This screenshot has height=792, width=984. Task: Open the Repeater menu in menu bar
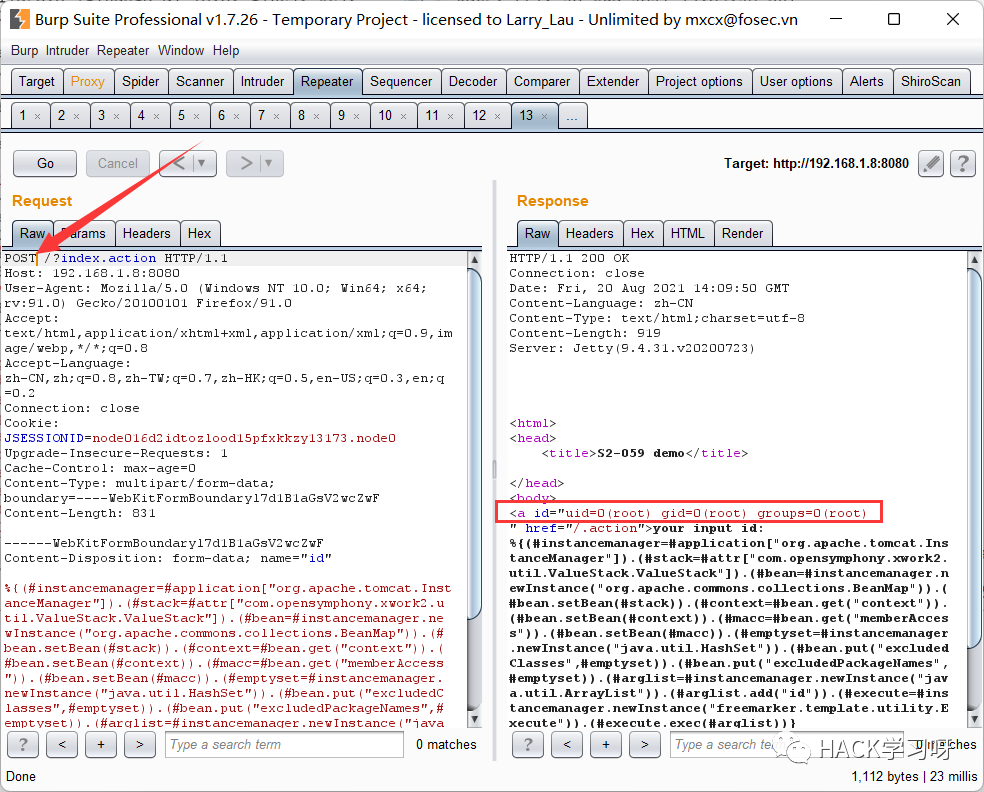click(123, 50)
